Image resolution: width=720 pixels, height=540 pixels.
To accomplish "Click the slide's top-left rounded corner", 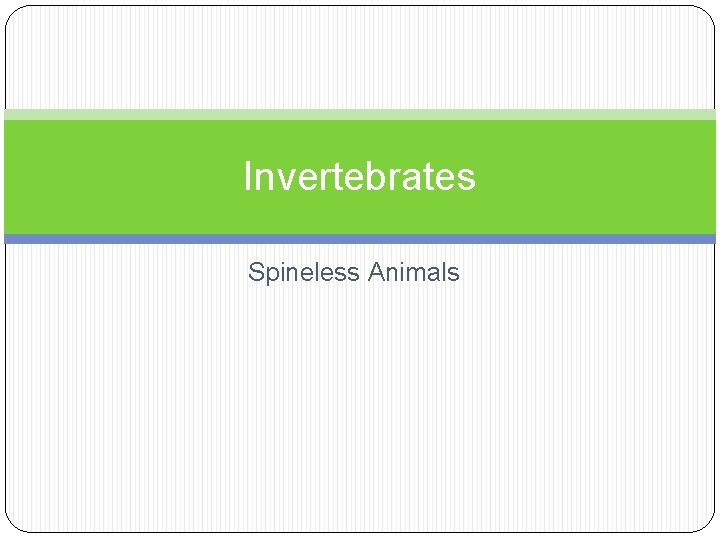I will point(14,14).
